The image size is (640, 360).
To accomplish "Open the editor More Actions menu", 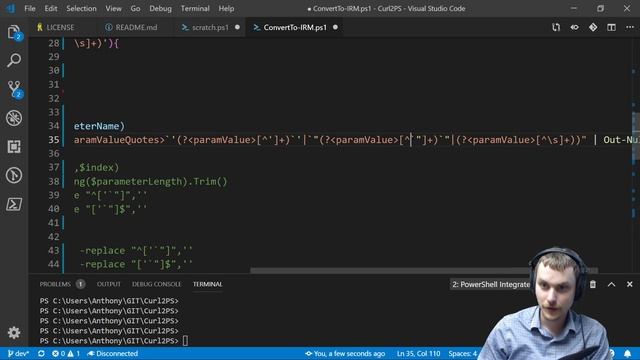I will pos(630,27).
